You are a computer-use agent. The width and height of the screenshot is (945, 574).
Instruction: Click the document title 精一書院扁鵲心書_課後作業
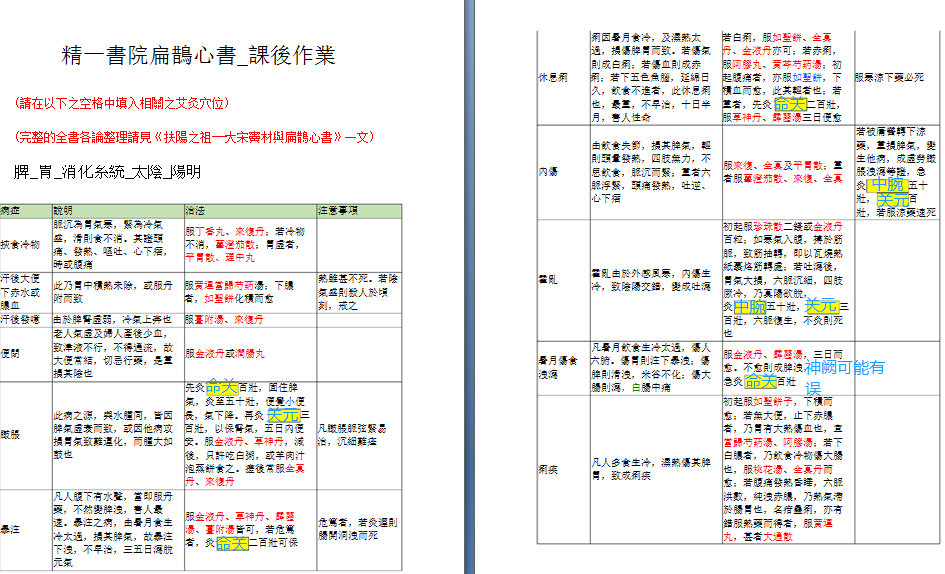pyautogui.click(x=198, y=55)
